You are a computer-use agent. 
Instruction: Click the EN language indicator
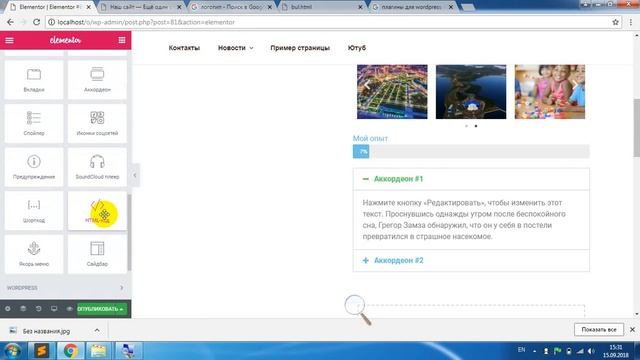click(521, 350)
